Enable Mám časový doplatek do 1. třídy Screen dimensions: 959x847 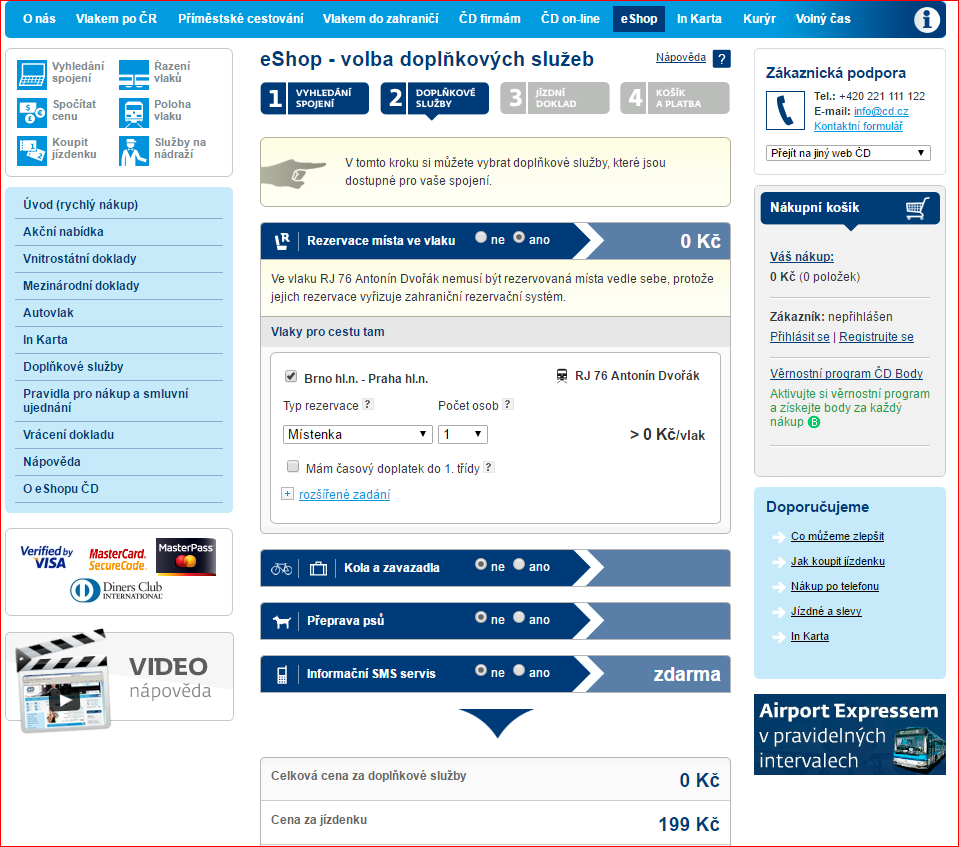point(293,466)
